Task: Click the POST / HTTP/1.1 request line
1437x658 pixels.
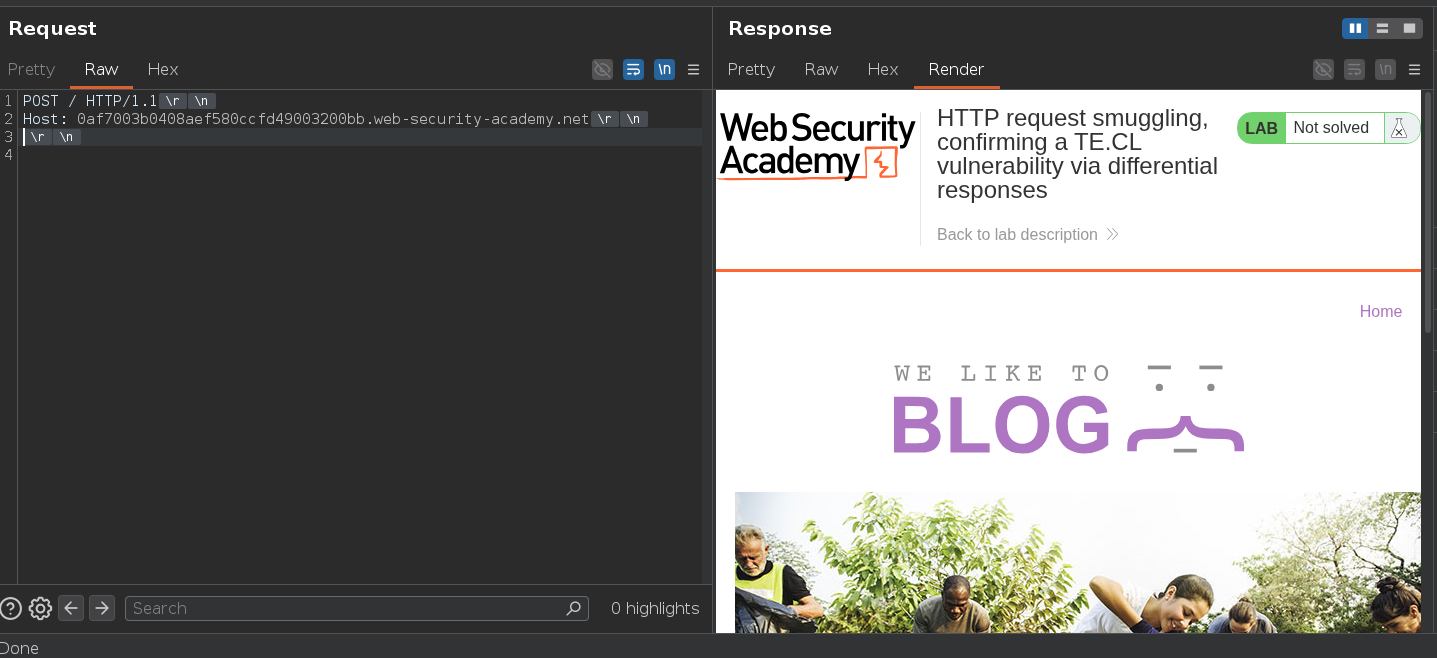Action: click(90, 101)
